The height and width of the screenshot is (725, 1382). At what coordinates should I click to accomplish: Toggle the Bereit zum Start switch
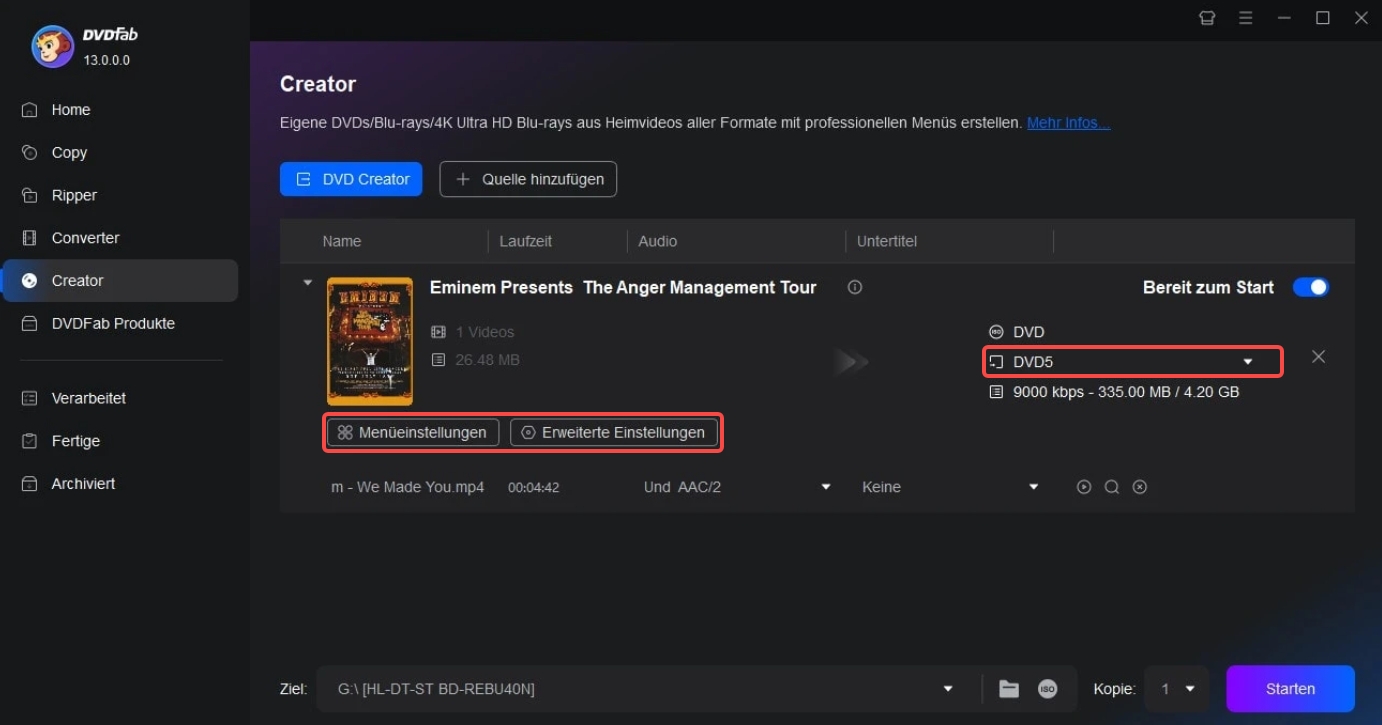click(x=1311, y=288)
